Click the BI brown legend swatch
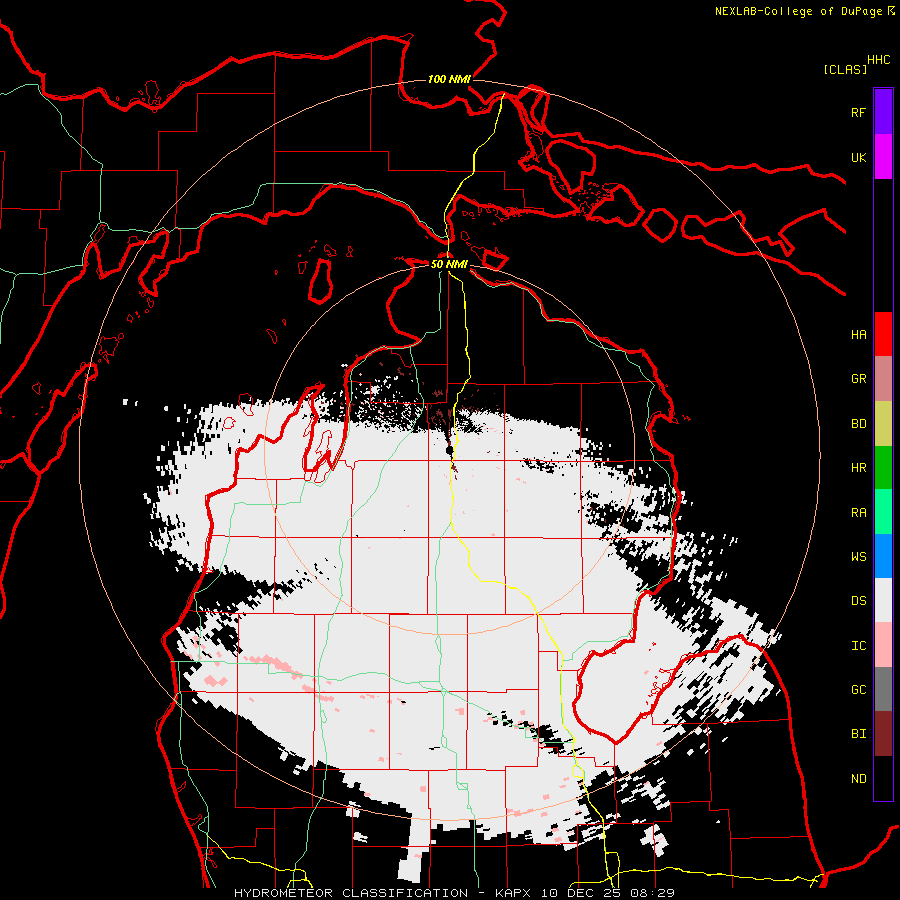This screenshot has width=900, height=900. pos(883,734)
